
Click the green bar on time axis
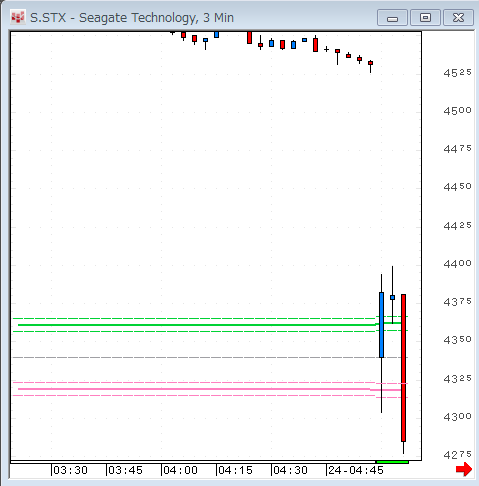point(392,462)
